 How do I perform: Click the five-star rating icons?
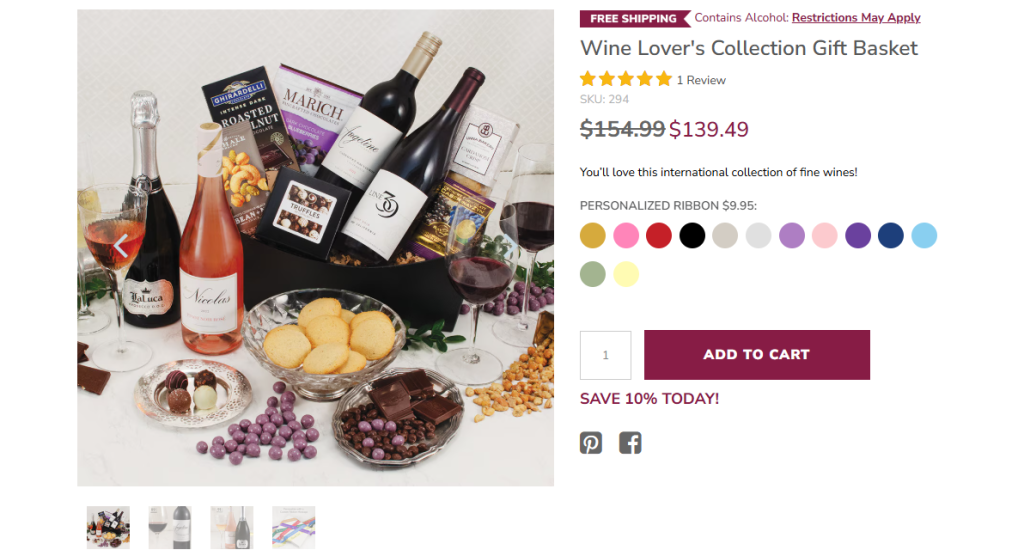pyautogui.click(x=625, y=79)
